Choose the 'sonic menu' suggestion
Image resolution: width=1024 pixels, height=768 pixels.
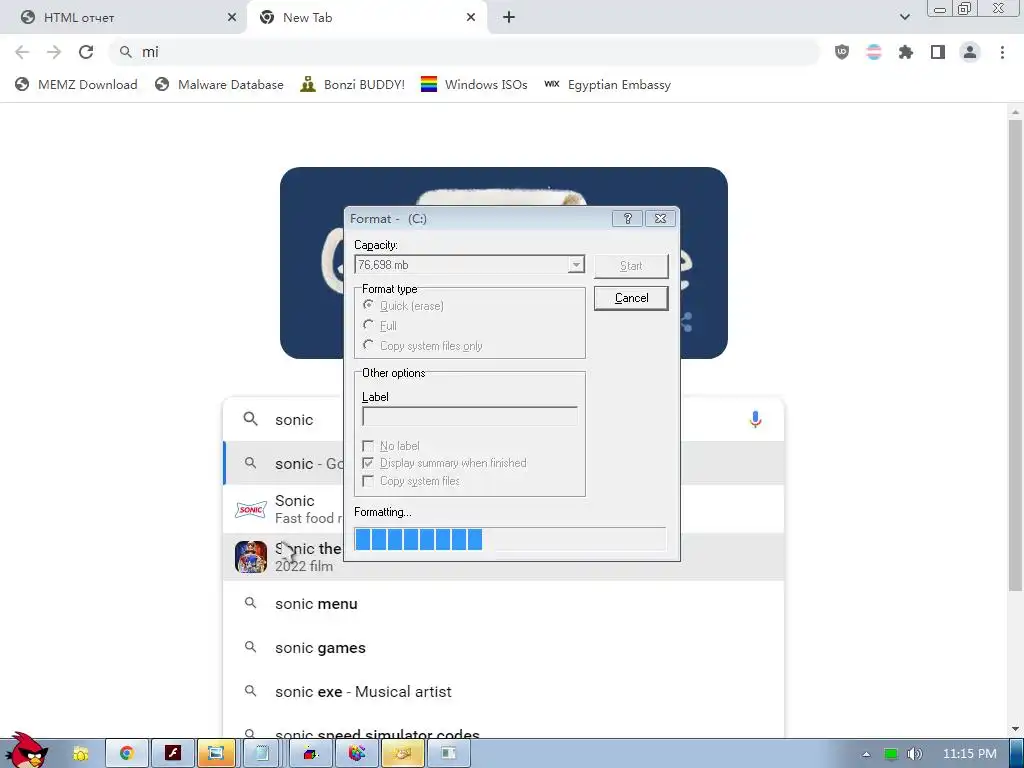pyautogui.click(x=503, y=603)
